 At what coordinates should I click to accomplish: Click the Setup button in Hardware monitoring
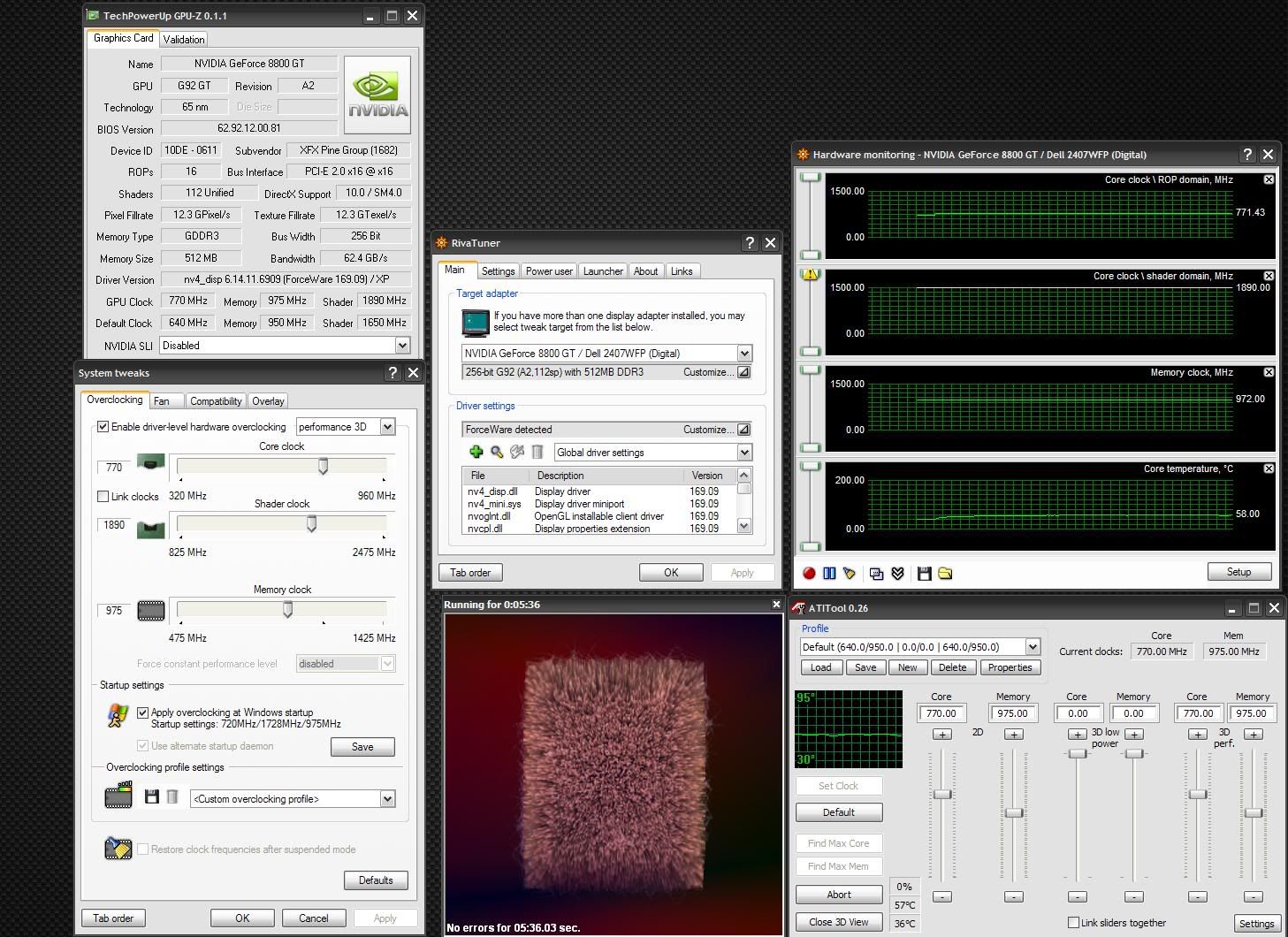pos(1238,572)
